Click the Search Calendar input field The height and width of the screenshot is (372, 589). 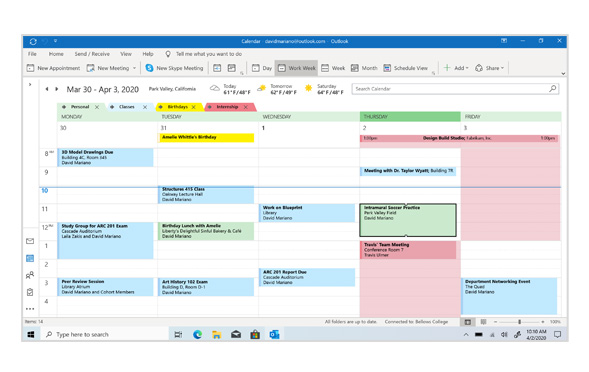450,89
